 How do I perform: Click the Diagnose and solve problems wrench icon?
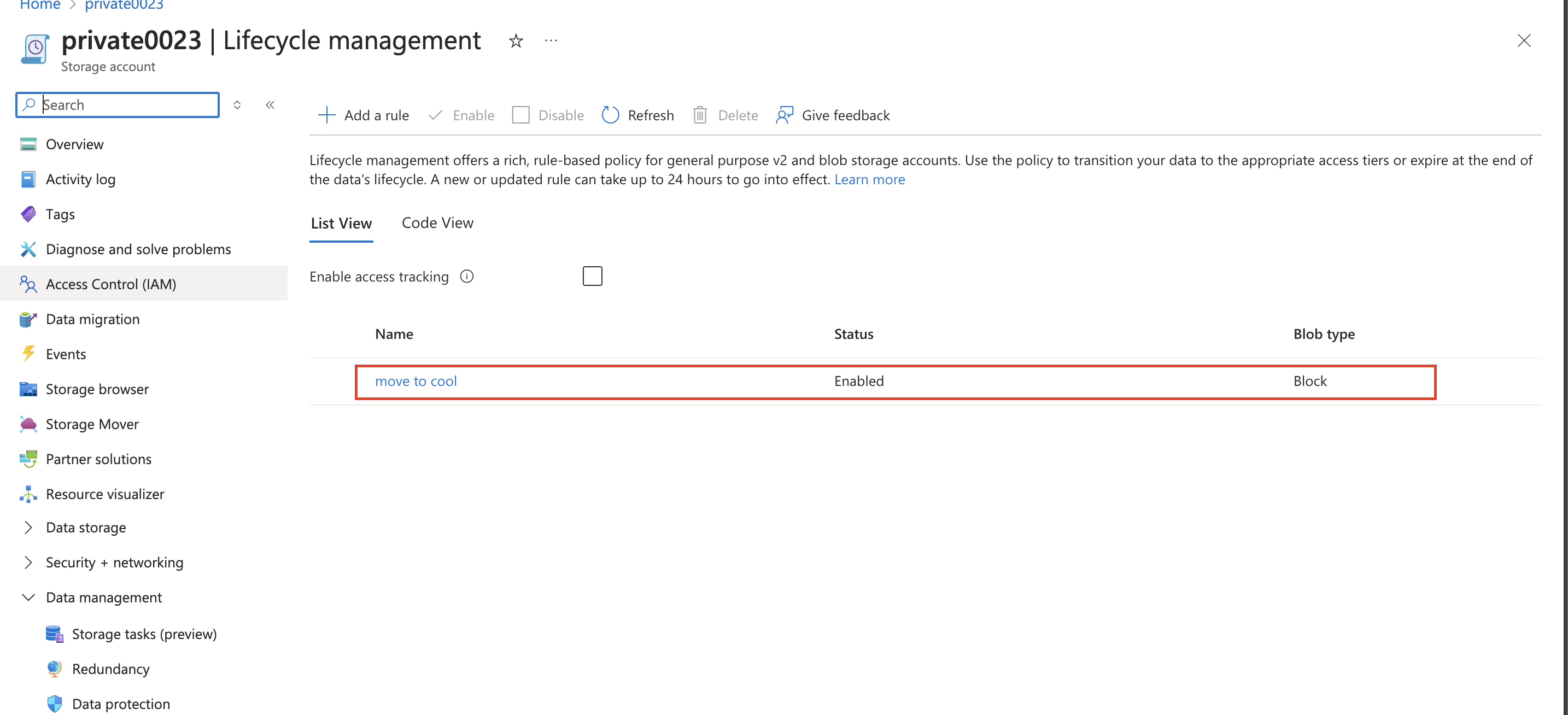pyautogui.click(x=28, y=249)
